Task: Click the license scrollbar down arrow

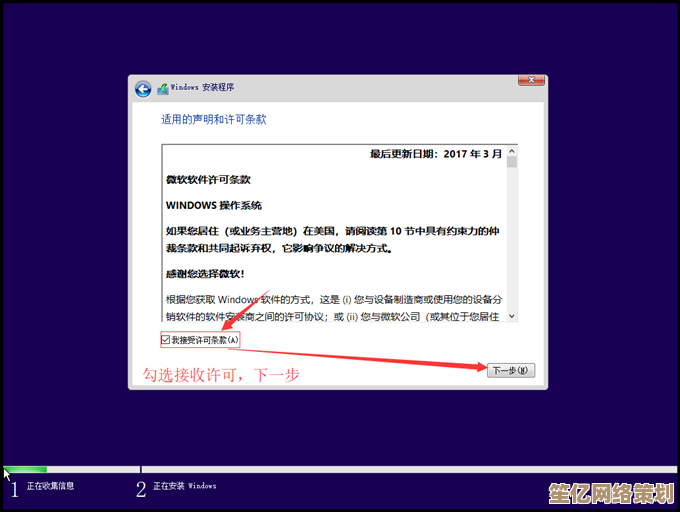Action: click(x=512, y=316)
